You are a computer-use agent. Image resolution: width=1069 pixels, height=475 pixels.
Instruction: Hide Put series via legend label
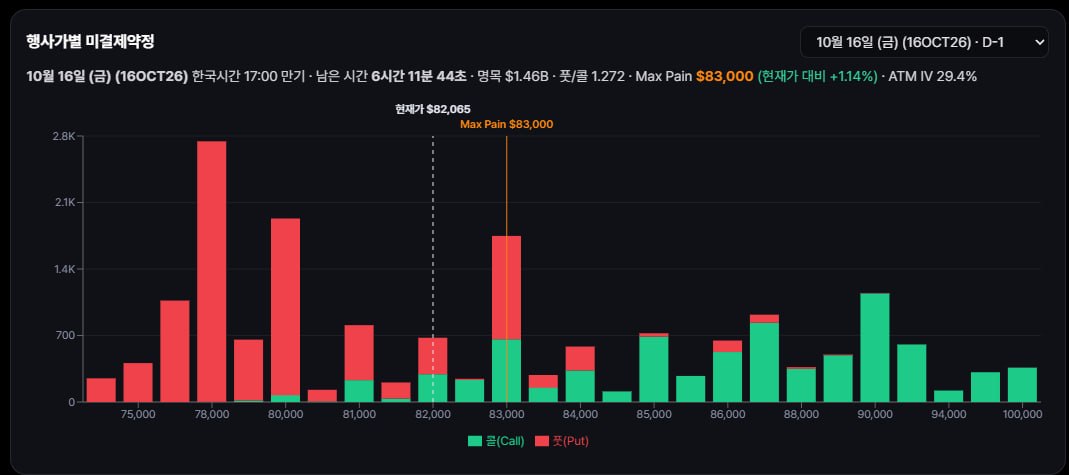coord(571,441)
